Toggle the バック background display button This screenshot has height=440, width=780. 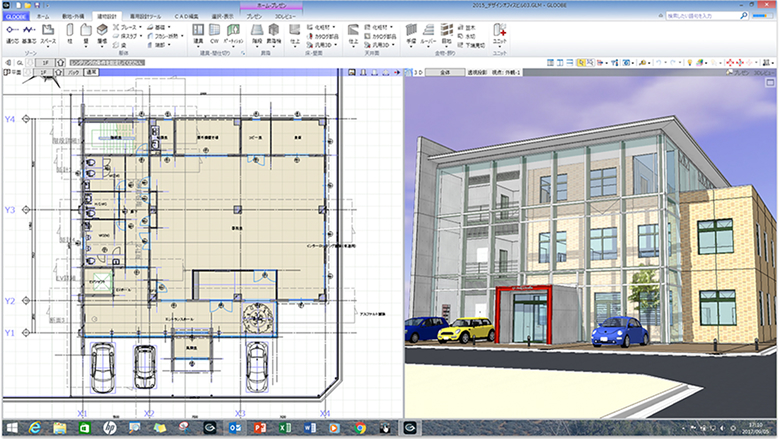coord(73,73)
